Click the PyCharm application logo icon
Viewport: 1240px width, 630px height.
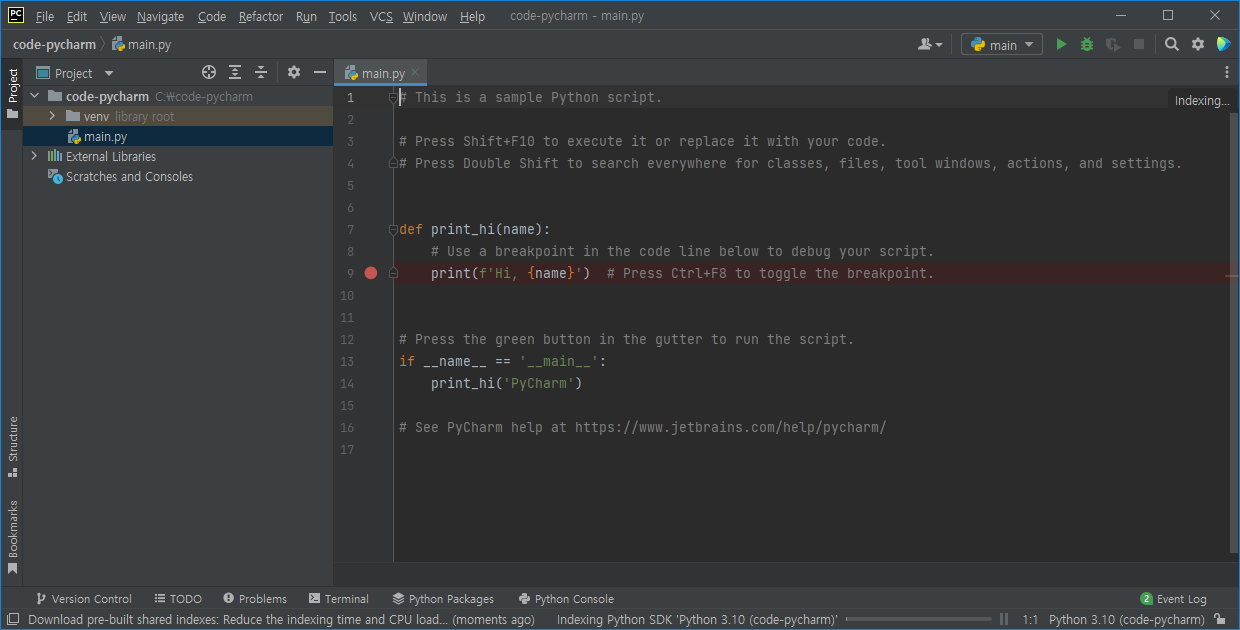16,15
